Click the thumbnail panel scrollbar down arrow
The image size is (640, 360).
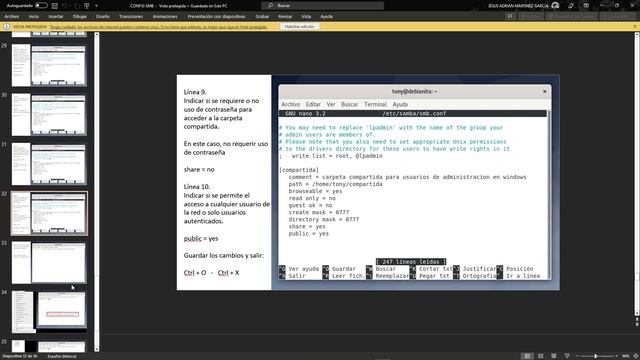(97, 349)
